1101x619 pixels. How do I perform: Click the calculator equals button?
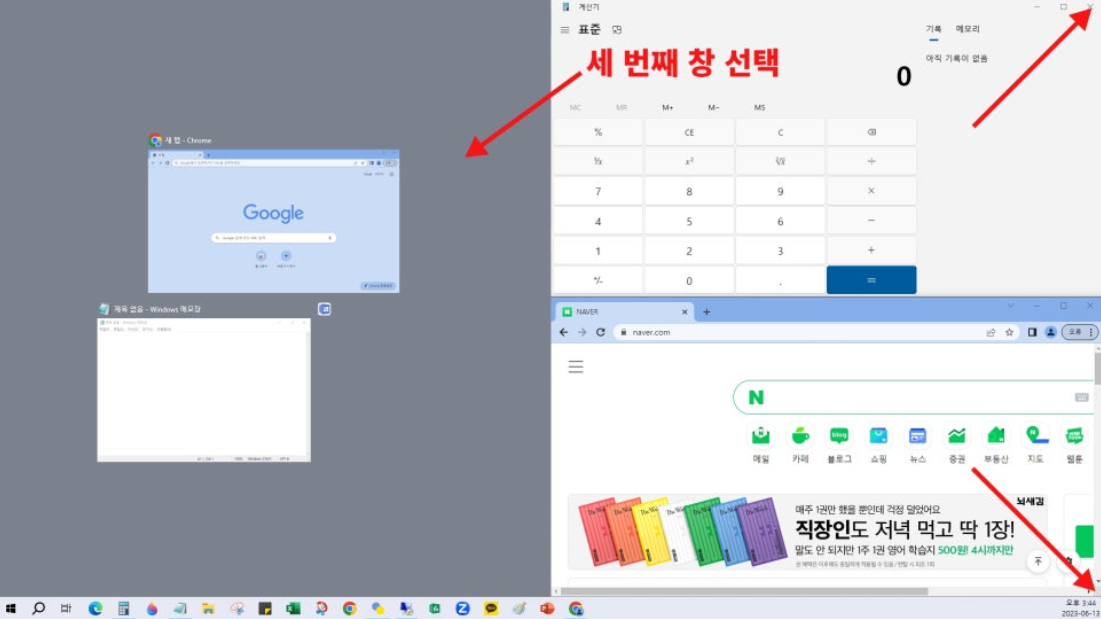pos(871,280)
